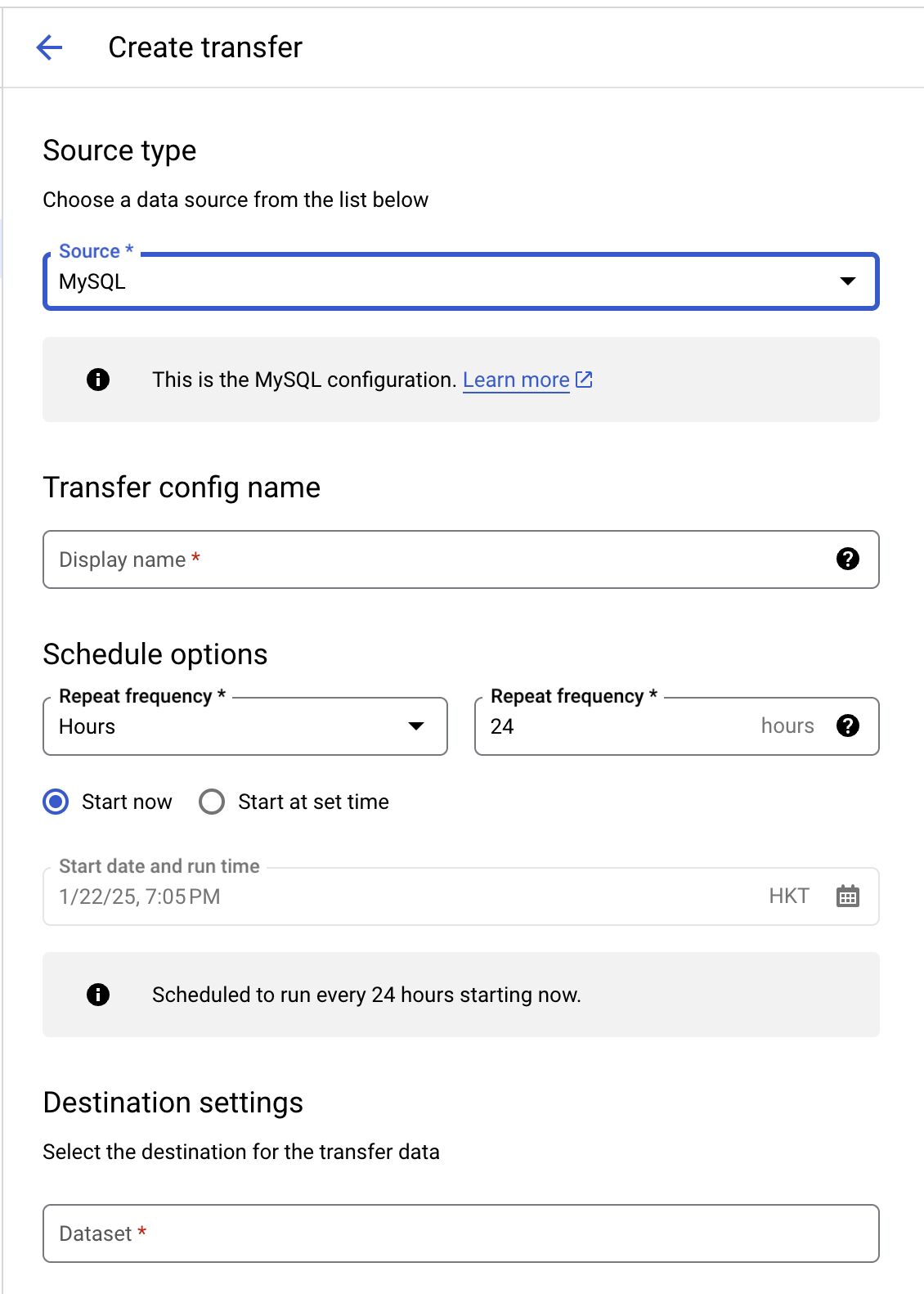Click the repeat frequency 24 hours field
Image resolution: width=924 pixels, height=1294 pixels.
point(621,726)
